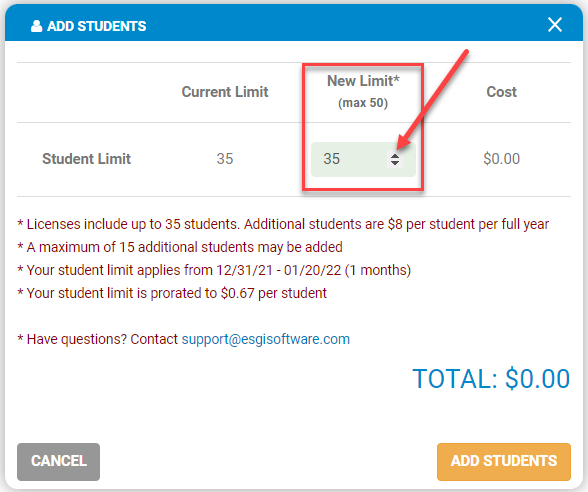Click the (max 50) hint text
Image resolution: width=588 pixels, height=492 pixels.
(363, 103)
